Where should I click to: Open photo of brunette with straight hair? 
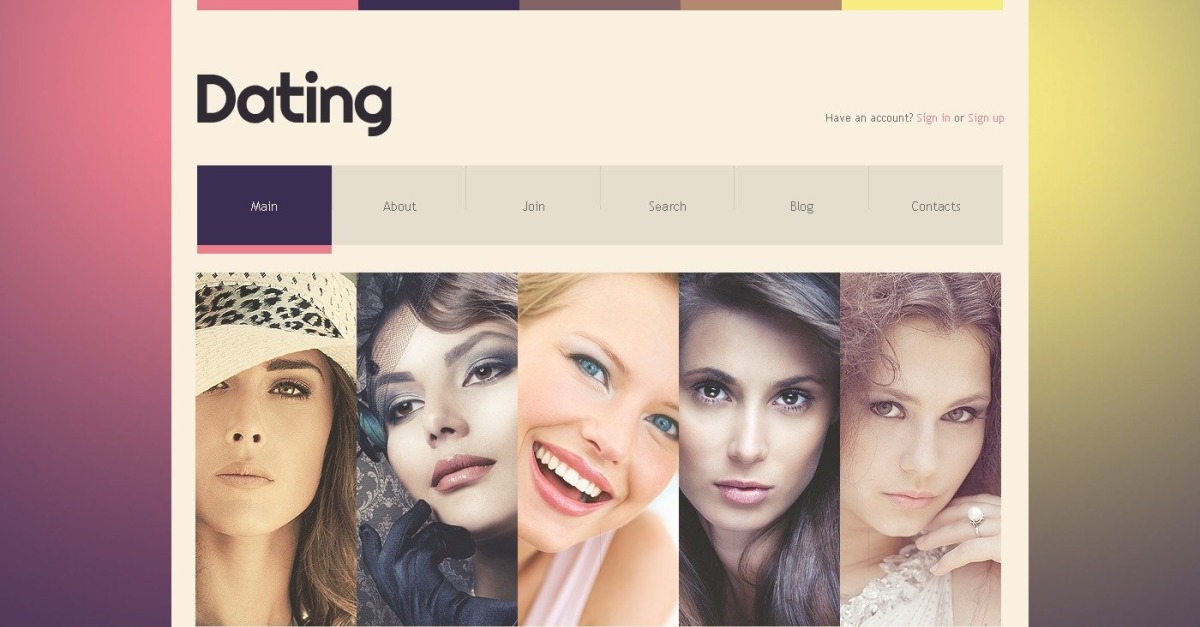[759, 450]
